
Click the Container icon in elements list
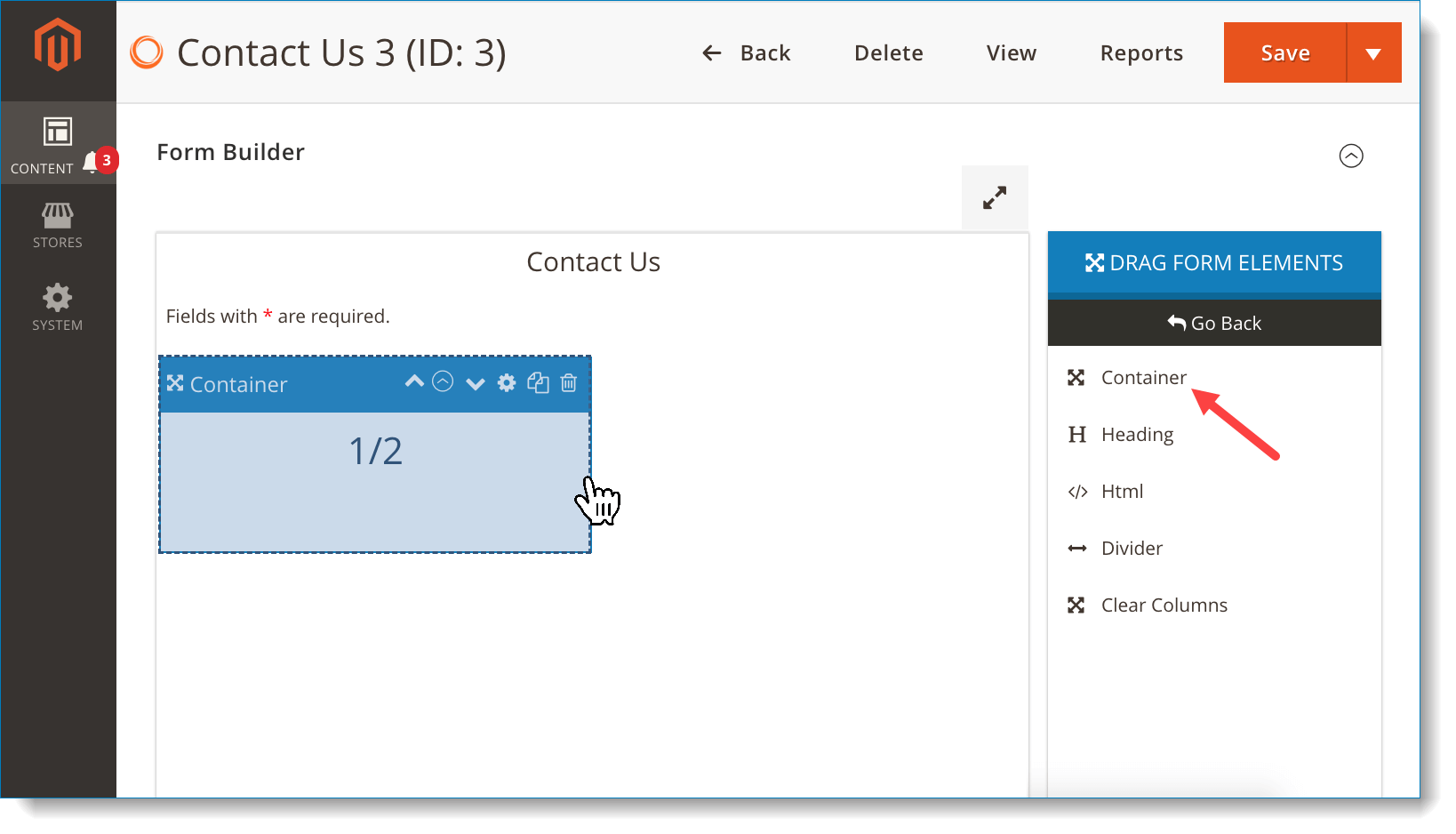pos(1076,378)
